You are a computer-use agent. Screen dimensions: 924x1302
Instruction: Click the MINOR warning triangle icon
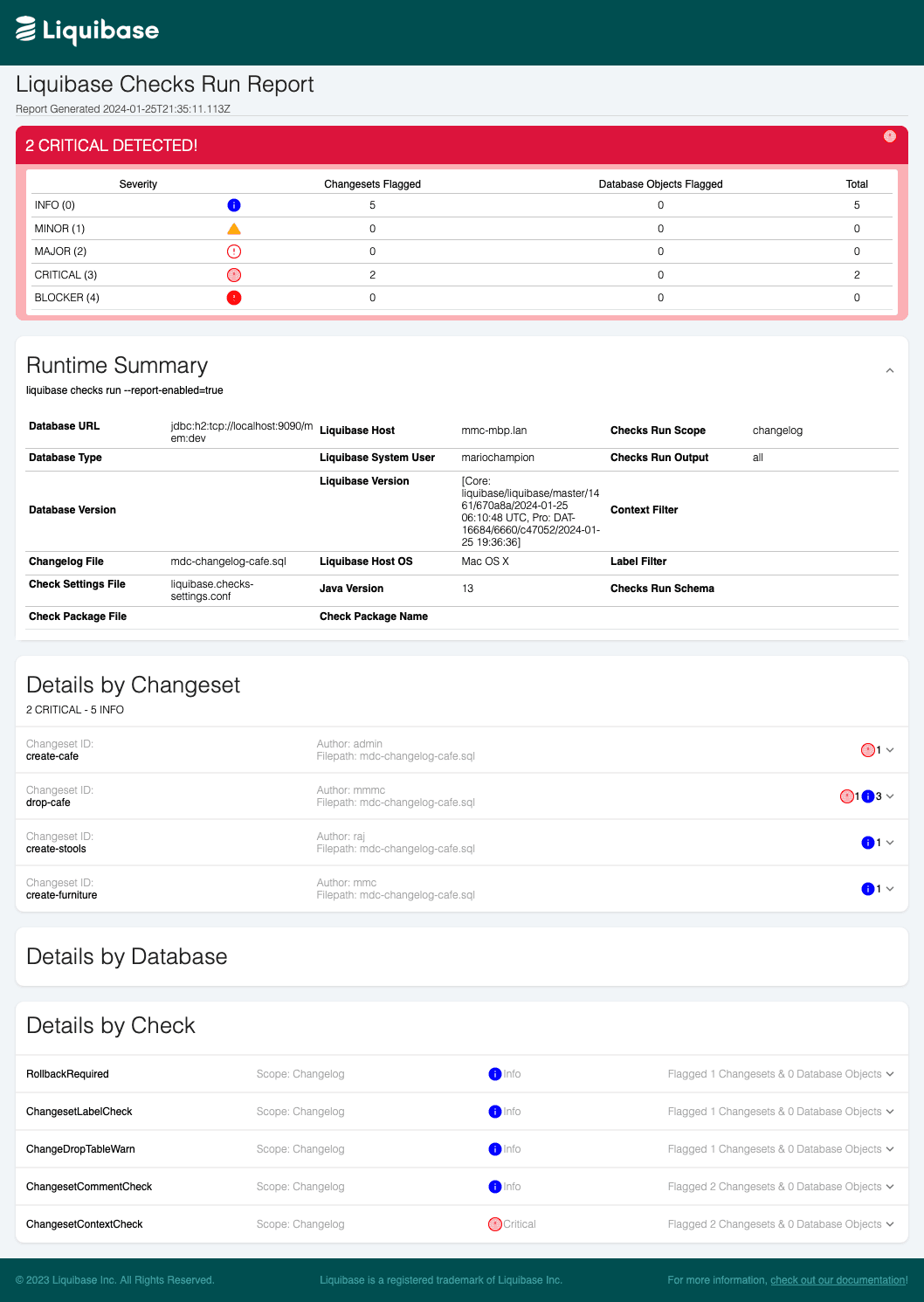pos(232,228)
